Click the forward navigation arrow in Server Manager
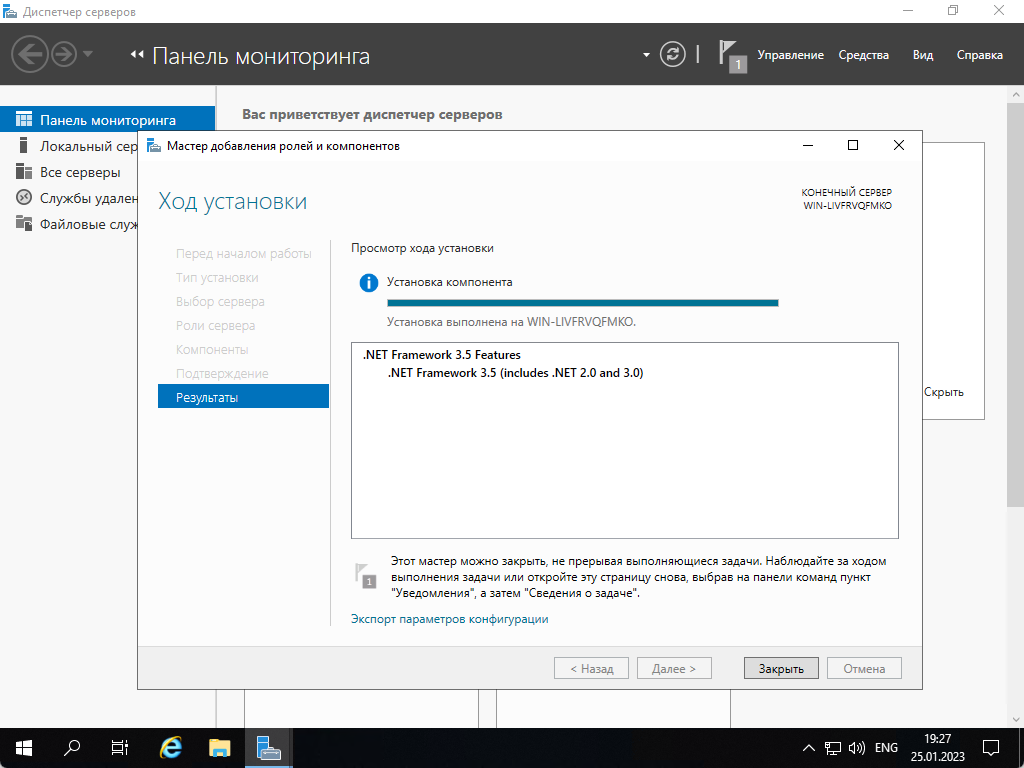Screen dimensions: 1024x768 click(64, 54)
